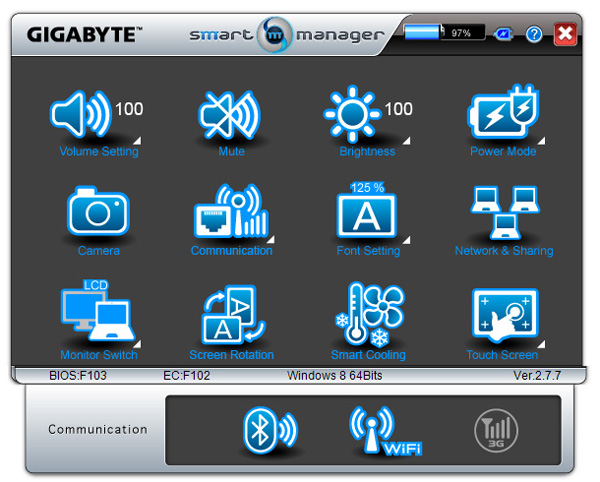The width and height of the screenshot is (600, 482).
Task: Open the Power Mode battery icon
Action: [x=503, y=112]
